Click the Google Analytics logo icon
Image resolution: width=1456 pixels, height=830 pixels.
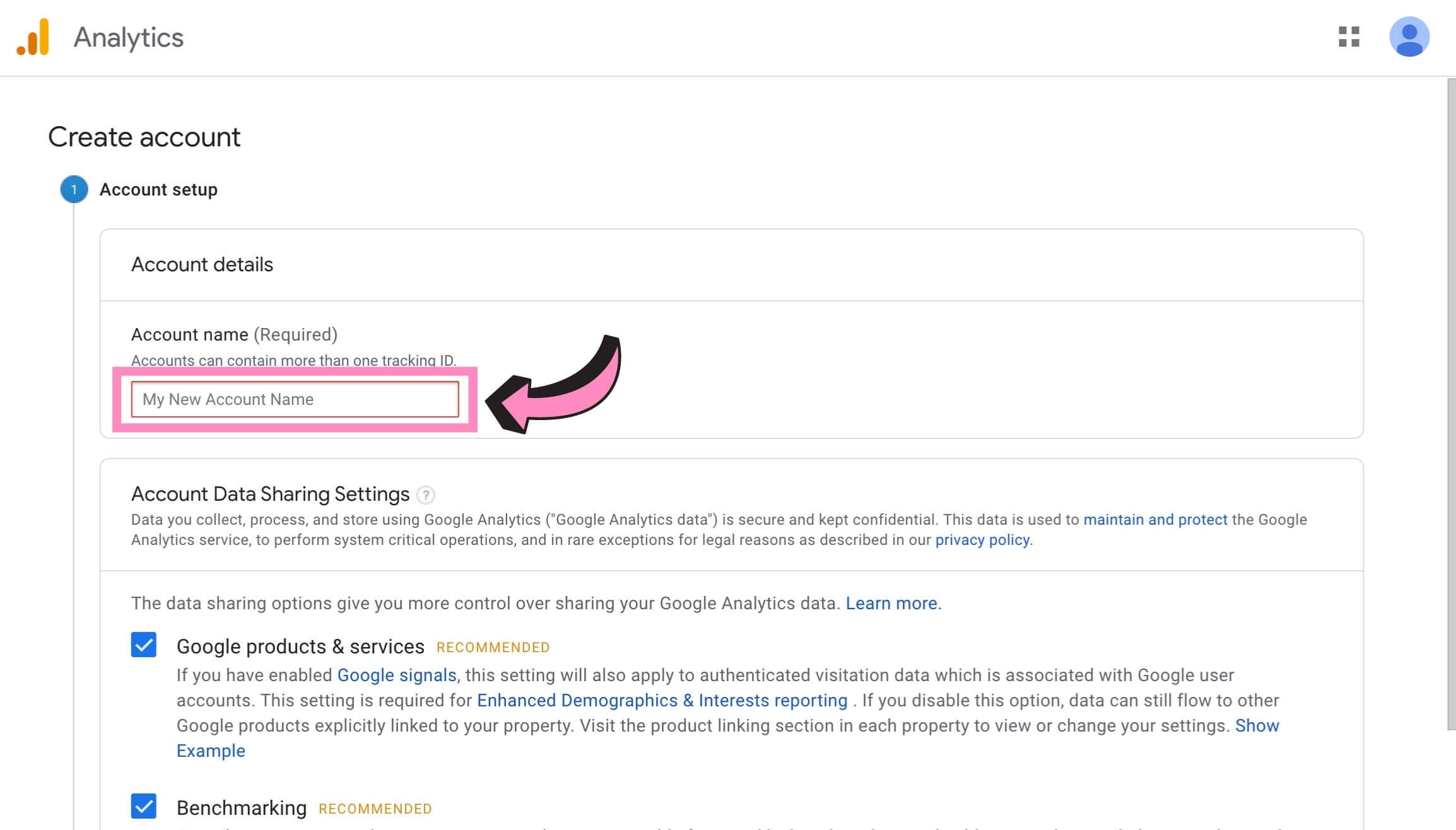[x=33, y=37]
